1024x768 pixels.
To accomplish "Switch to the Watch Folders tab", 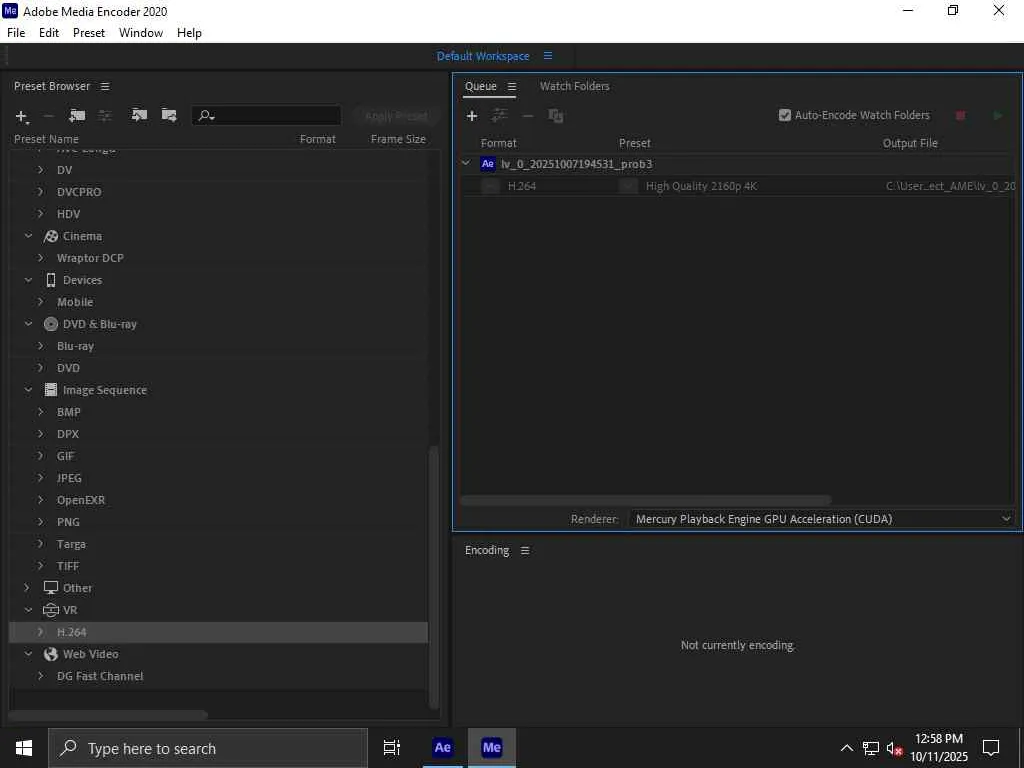I will click(x=575, y=86).
